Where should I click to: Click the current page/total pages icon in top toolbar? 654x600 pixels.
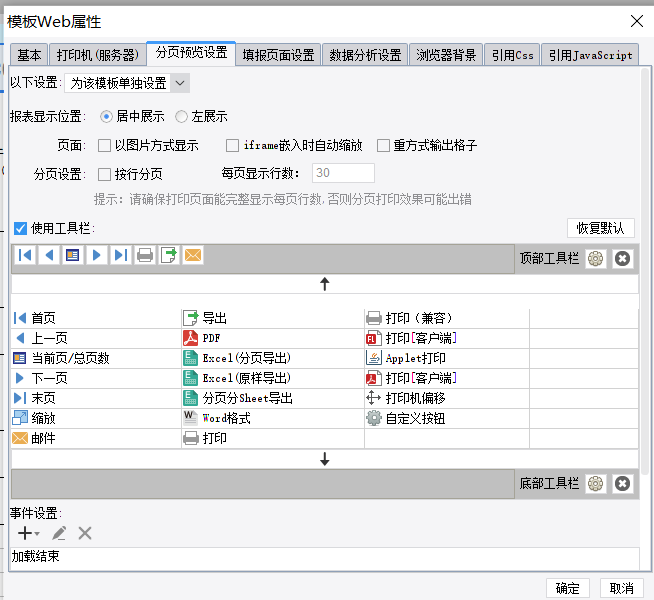pos(73,255)
